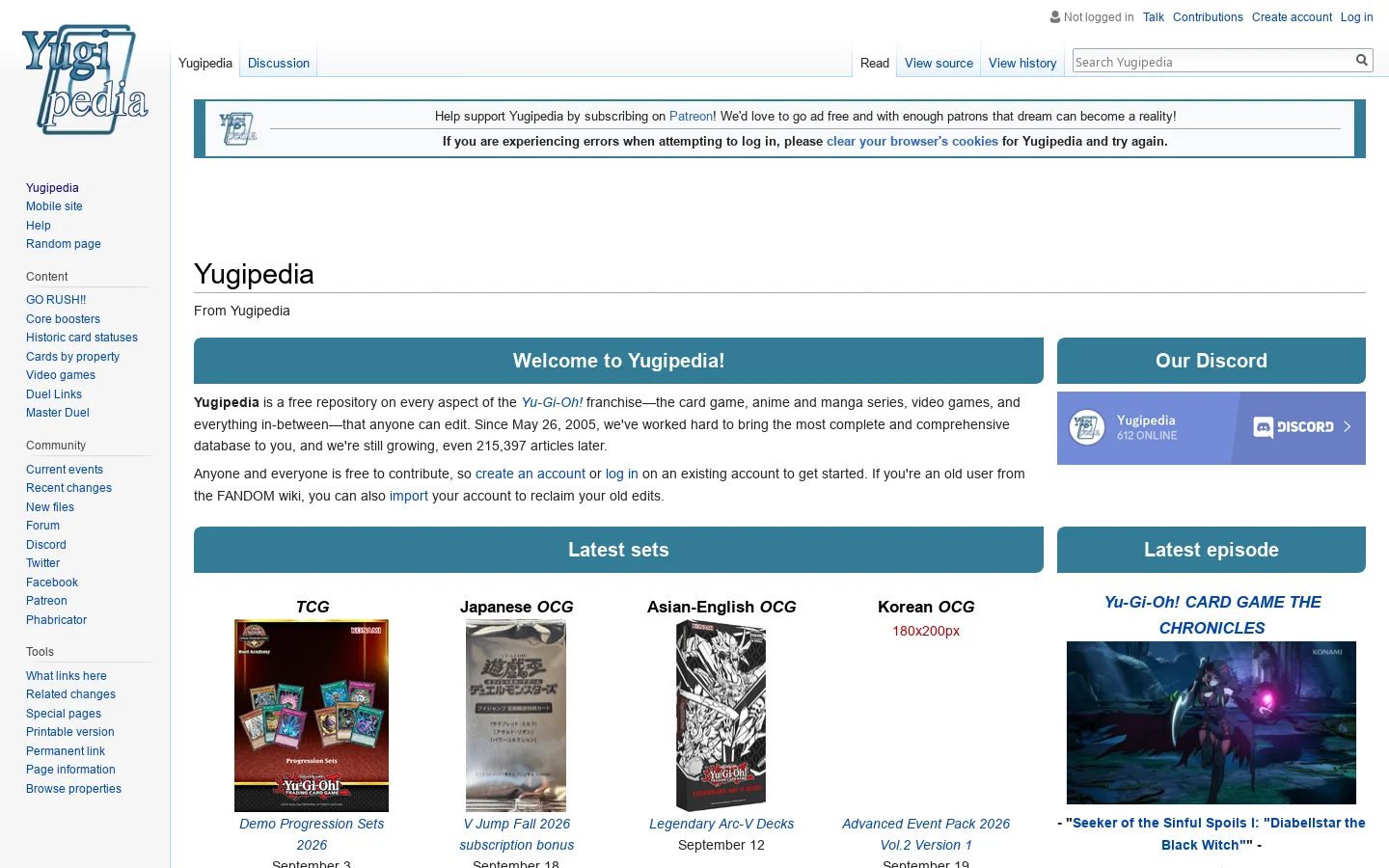The width and height of the screenshot is (1389, 868).
Task: Click the Discord widget chevron arrow
Action: tap(1348, 426)
